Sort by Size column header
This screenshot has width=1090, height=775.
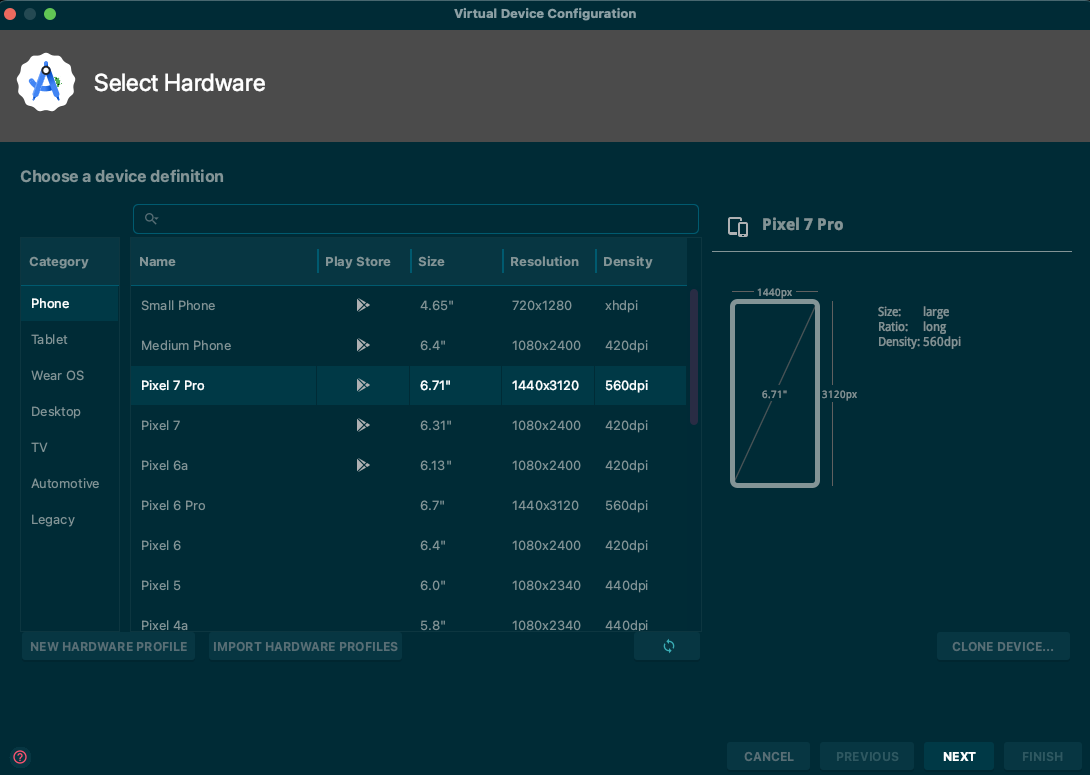tap(457, 262)
